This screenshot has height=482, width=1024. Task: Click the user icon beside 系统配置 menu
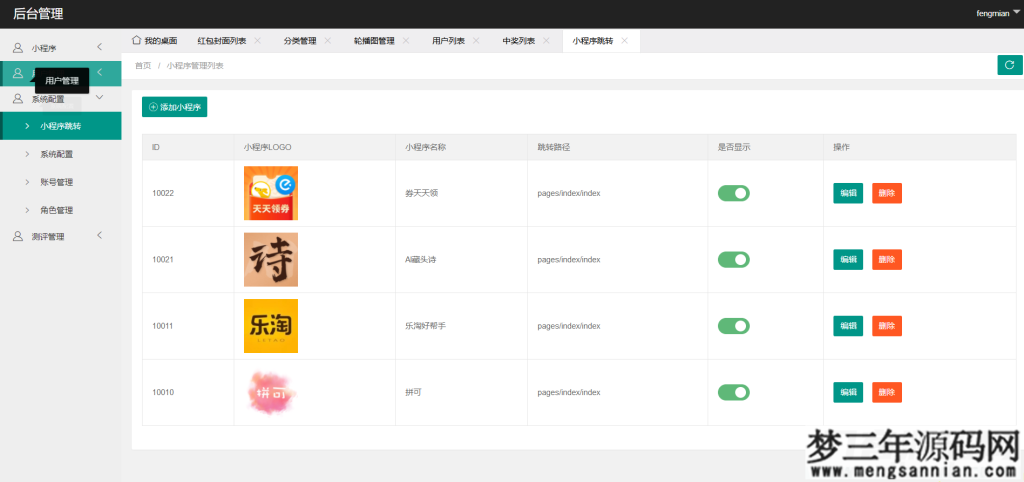click(18, 99)
